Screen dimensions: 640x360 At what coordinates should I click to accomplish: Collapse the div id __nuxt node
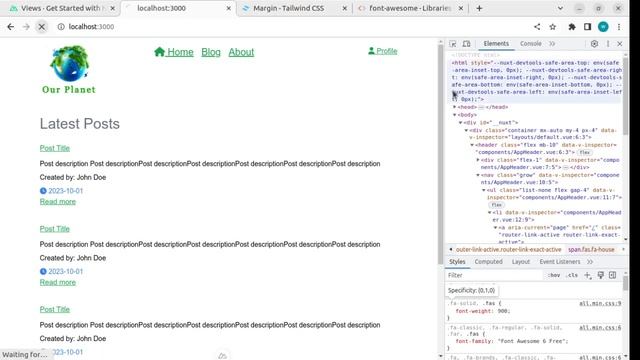460,122
